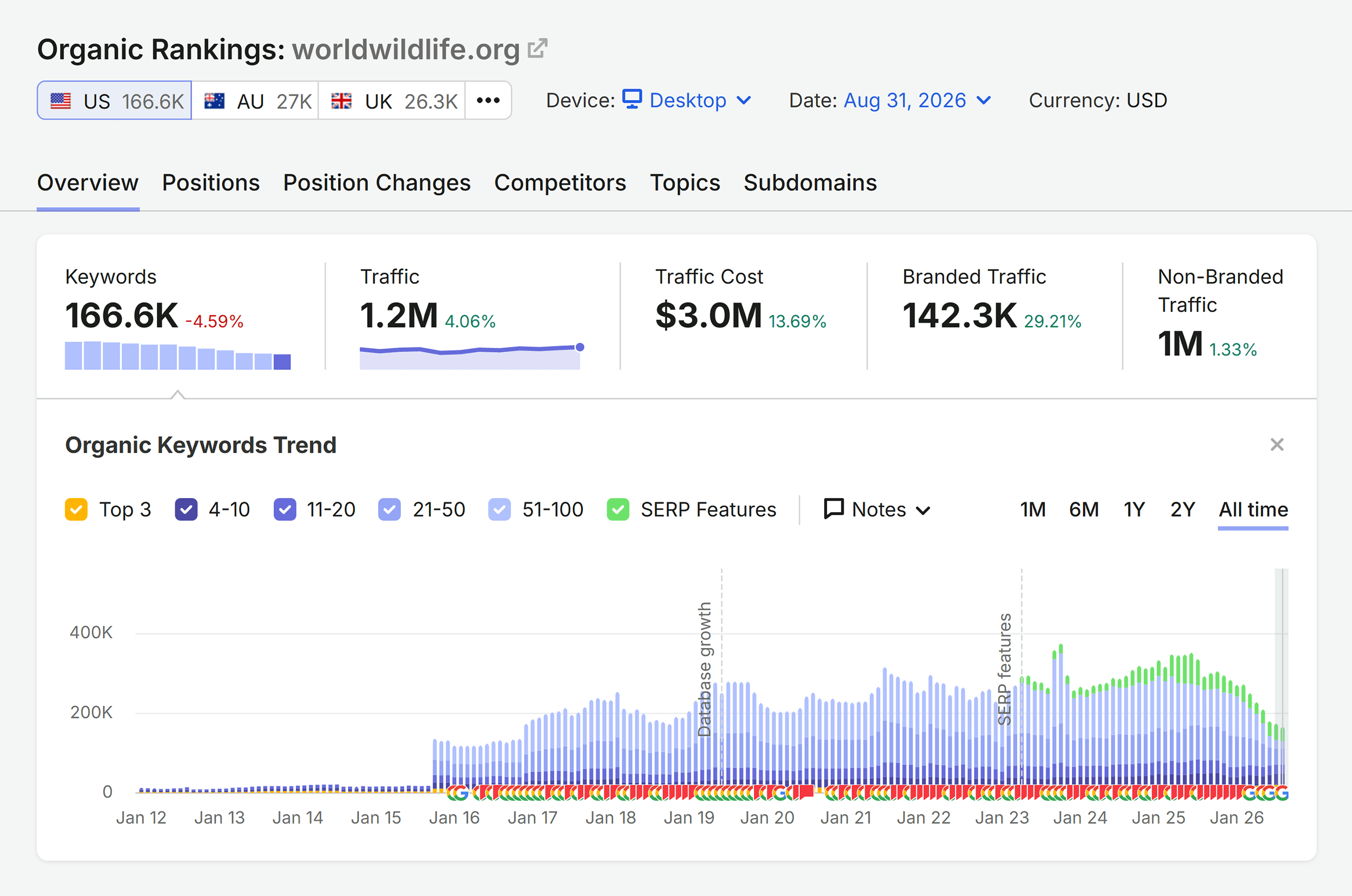Image resolution: width=1352 pixels, height=896 pixels.
Task: Open the Competitors tab
Action: (x=560, y=183)
